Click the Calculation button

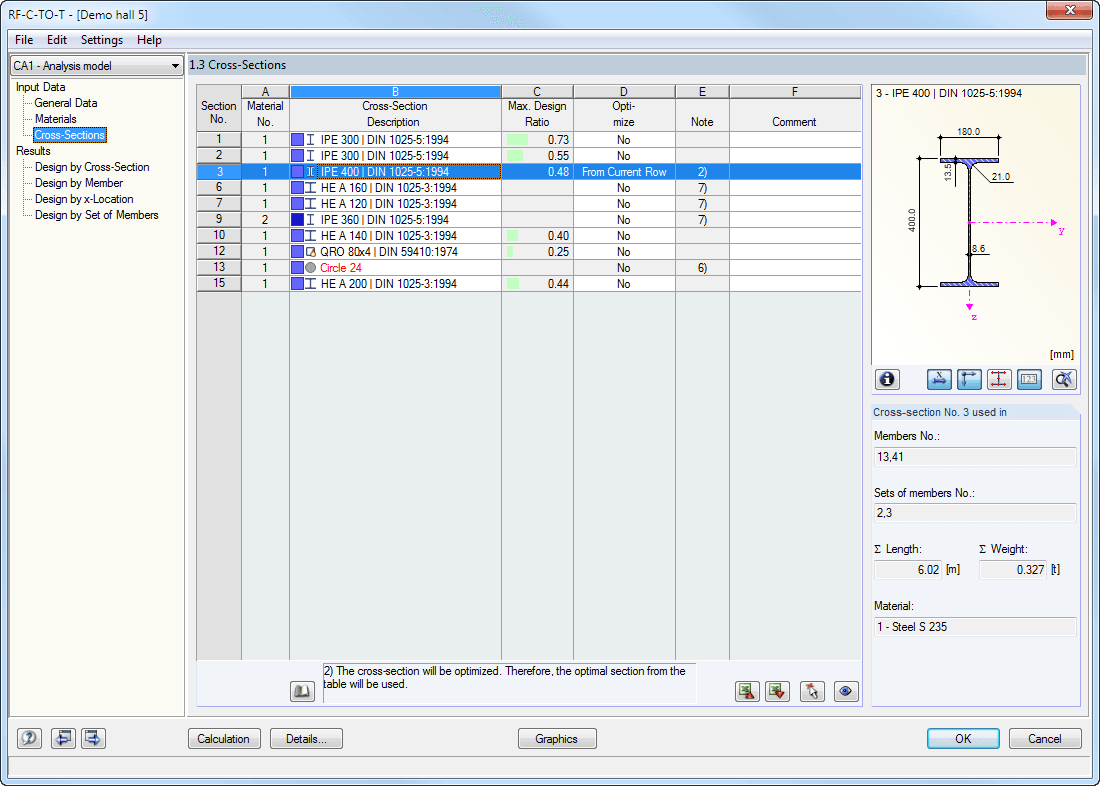[x=224, y=739]
